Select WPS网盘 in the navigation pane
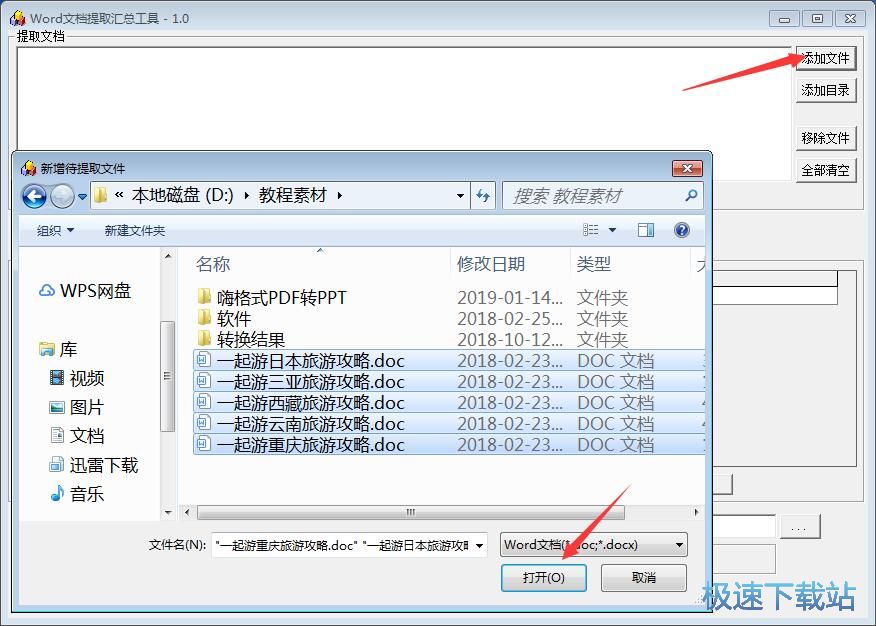Image resolution: width=876 pixels, height=626 pixels. click(86, 291)
